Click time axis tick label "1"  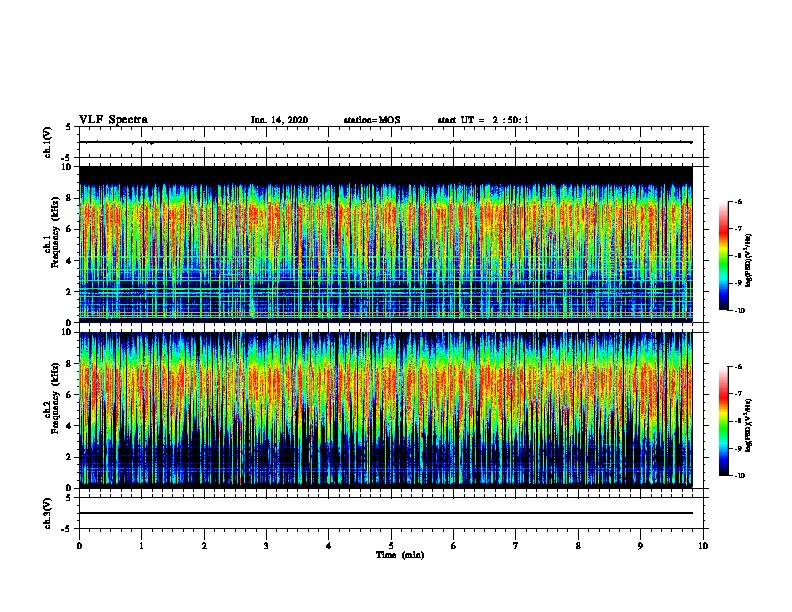[x=141, y=546]
